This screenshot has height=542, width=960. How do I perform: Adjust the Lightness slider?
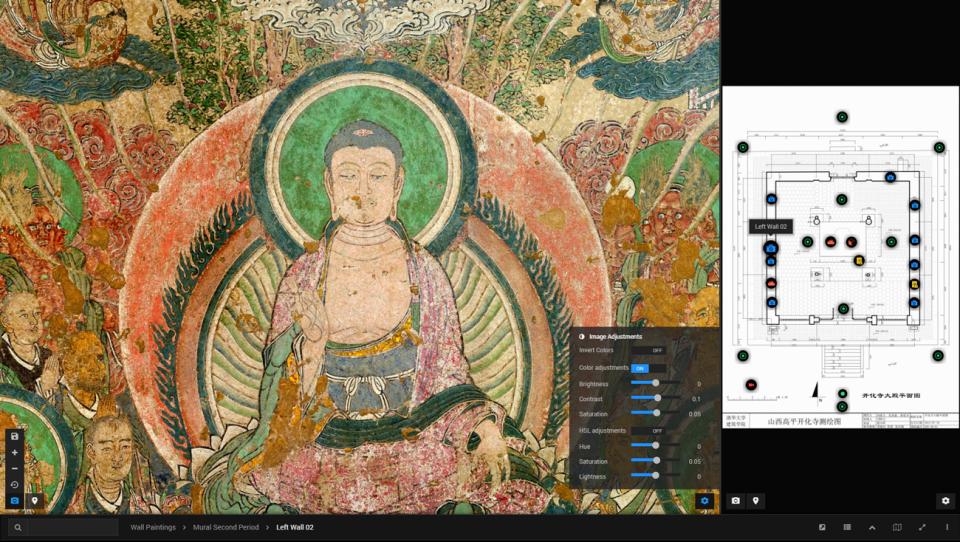point(655,475)
